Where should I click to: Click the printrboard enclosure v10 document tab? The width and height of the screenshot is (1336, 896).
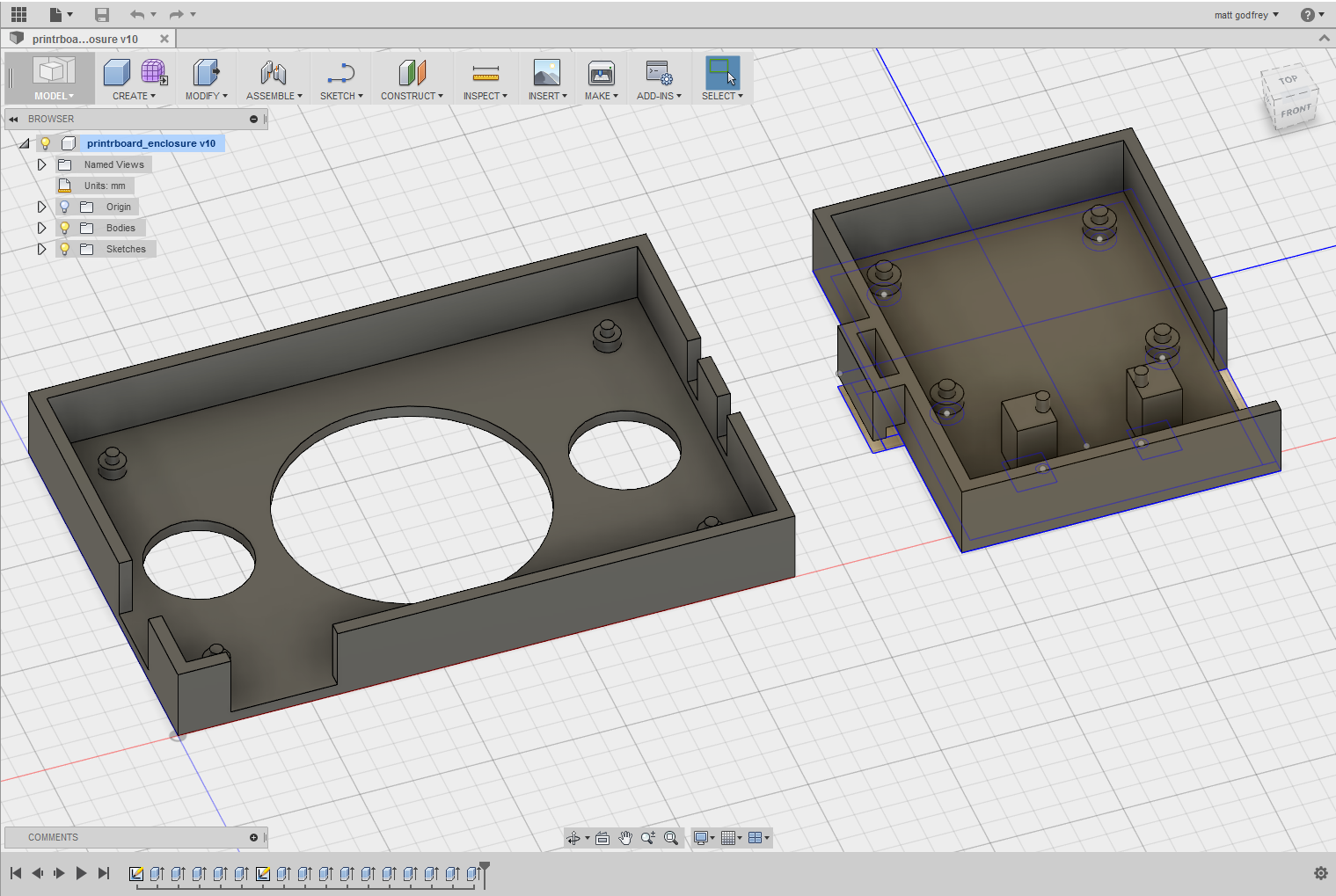[x=85, y=39]
